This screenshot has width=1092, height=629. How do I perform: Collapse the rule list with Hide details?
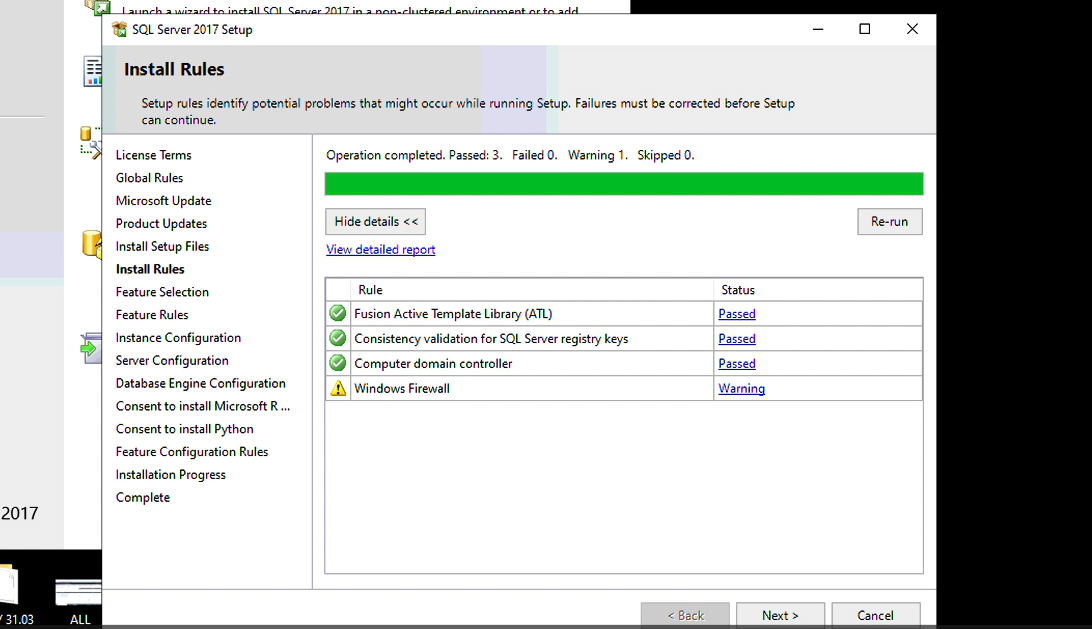pos(375,222)
